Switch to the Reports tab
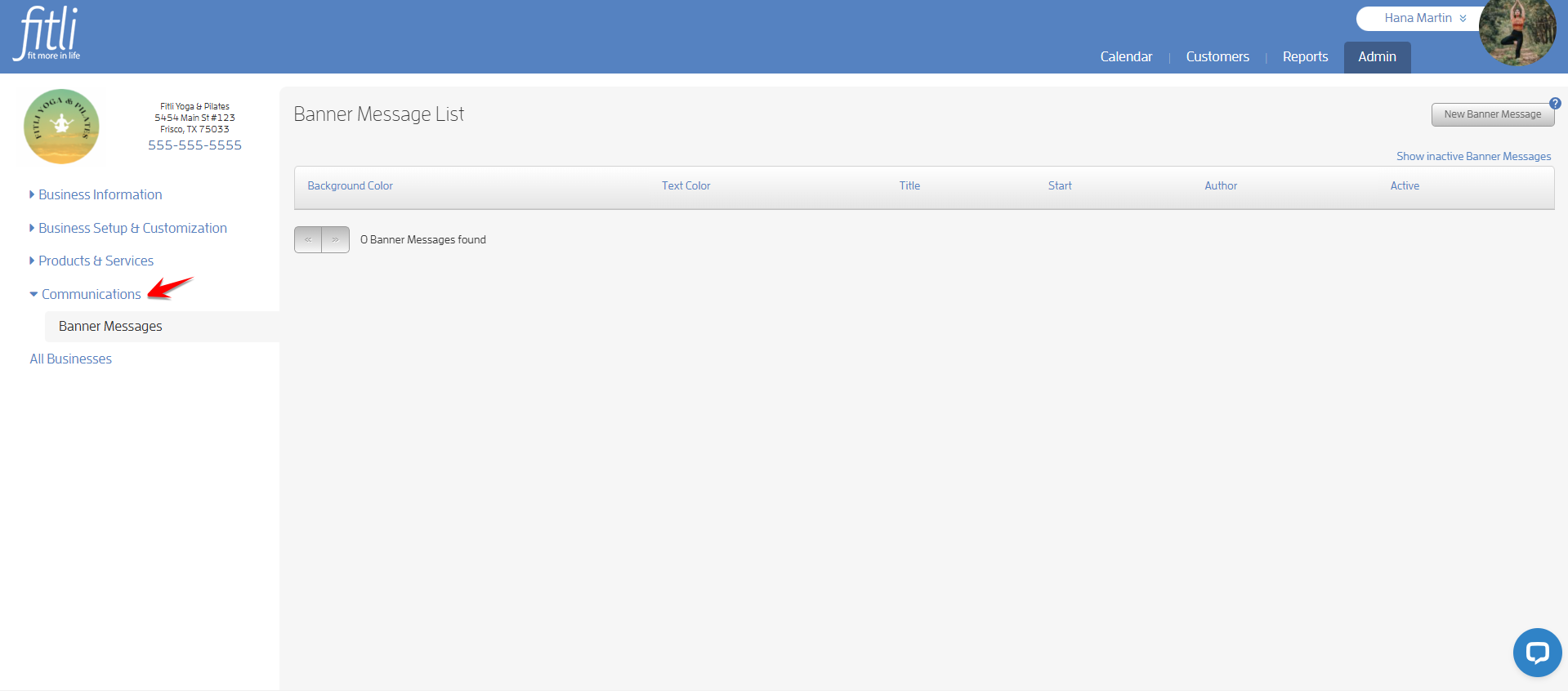 1305,56
